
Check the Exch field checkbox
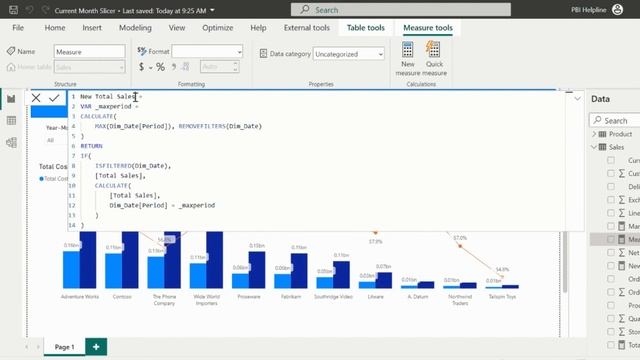coord(611,200)
